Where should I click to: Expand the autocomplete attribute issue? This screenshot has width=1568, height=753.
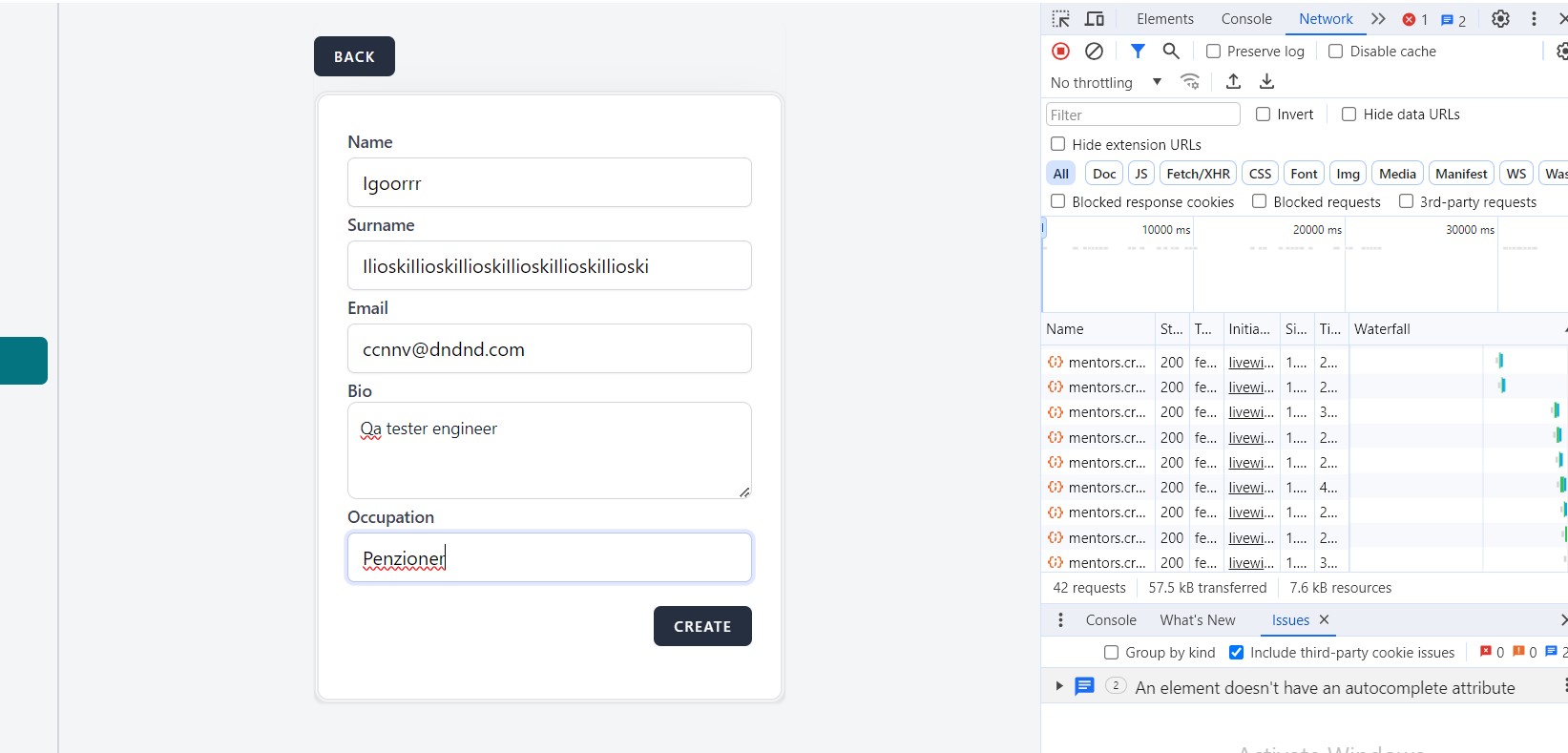[1059, 686]
